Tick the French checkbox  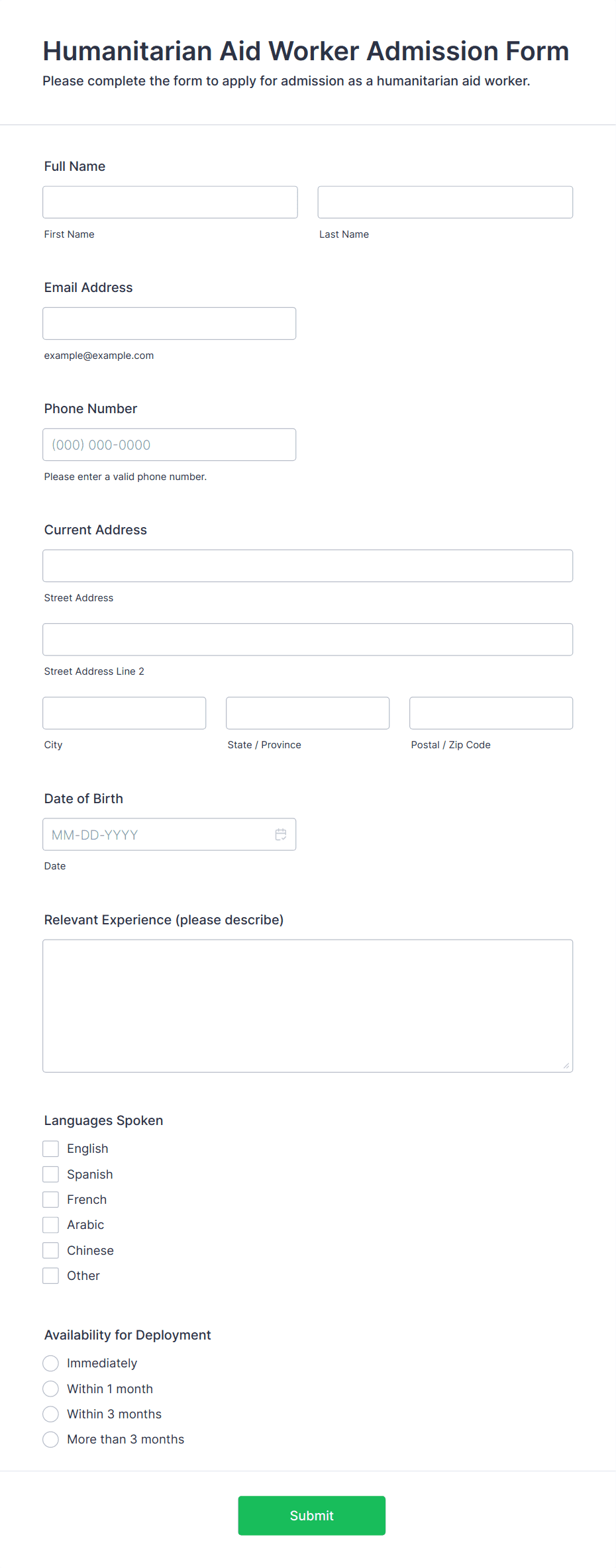click(51, 1199)
